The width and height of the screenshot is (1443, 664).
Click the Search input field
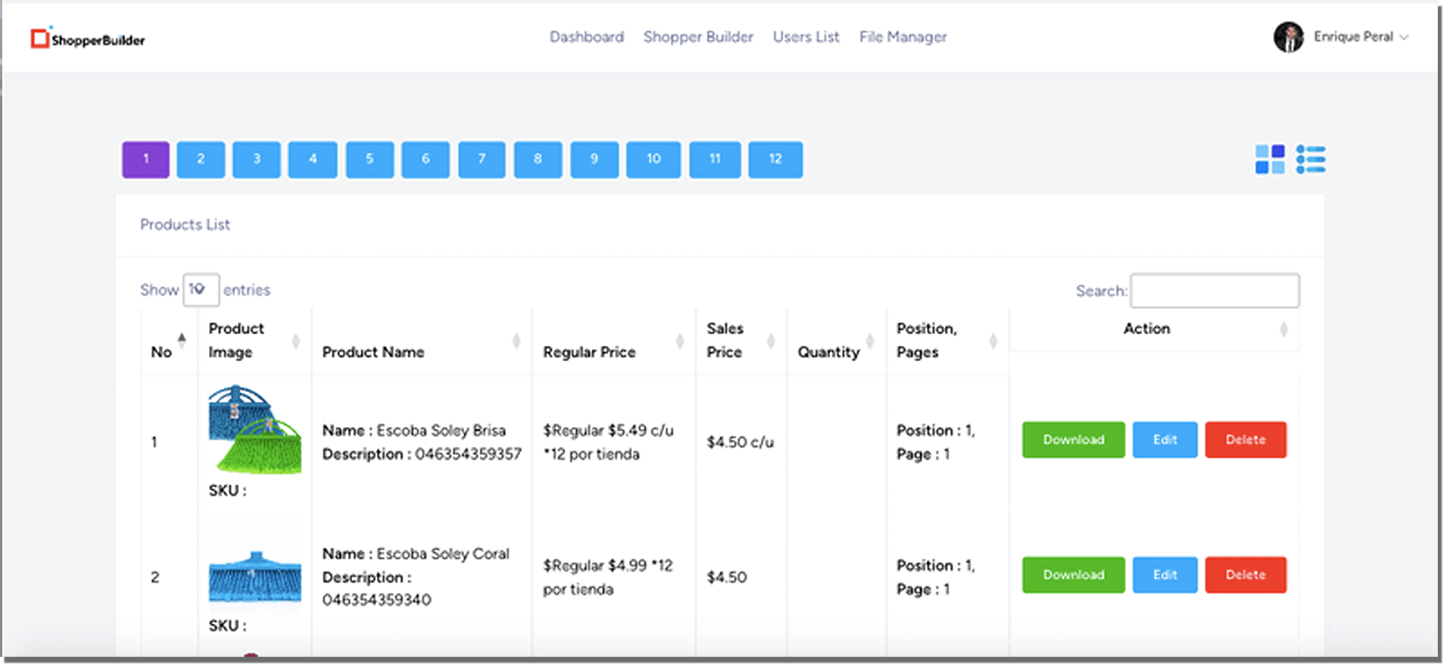point(1214,290)
